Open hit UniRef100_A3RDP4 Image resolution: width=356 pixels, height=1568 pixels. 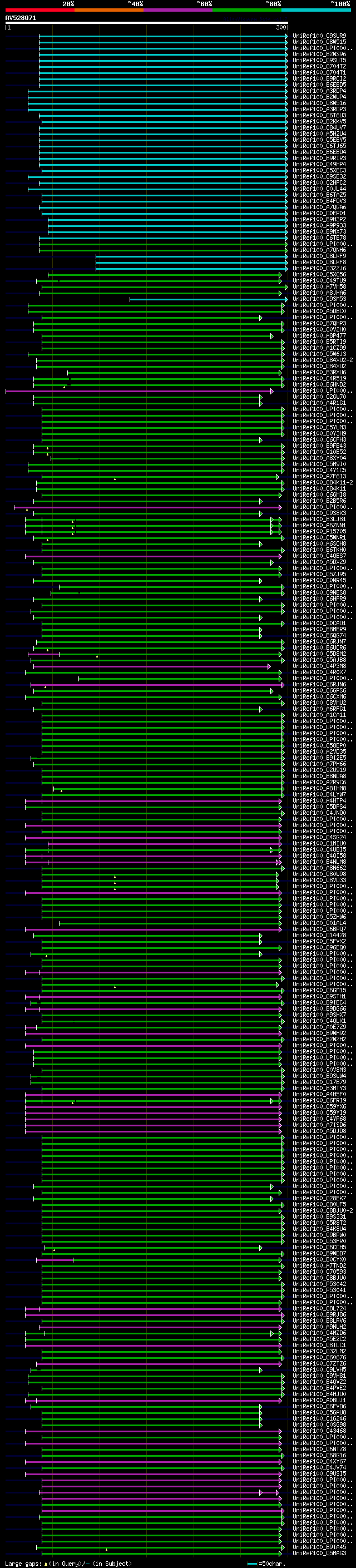(319, 91)
